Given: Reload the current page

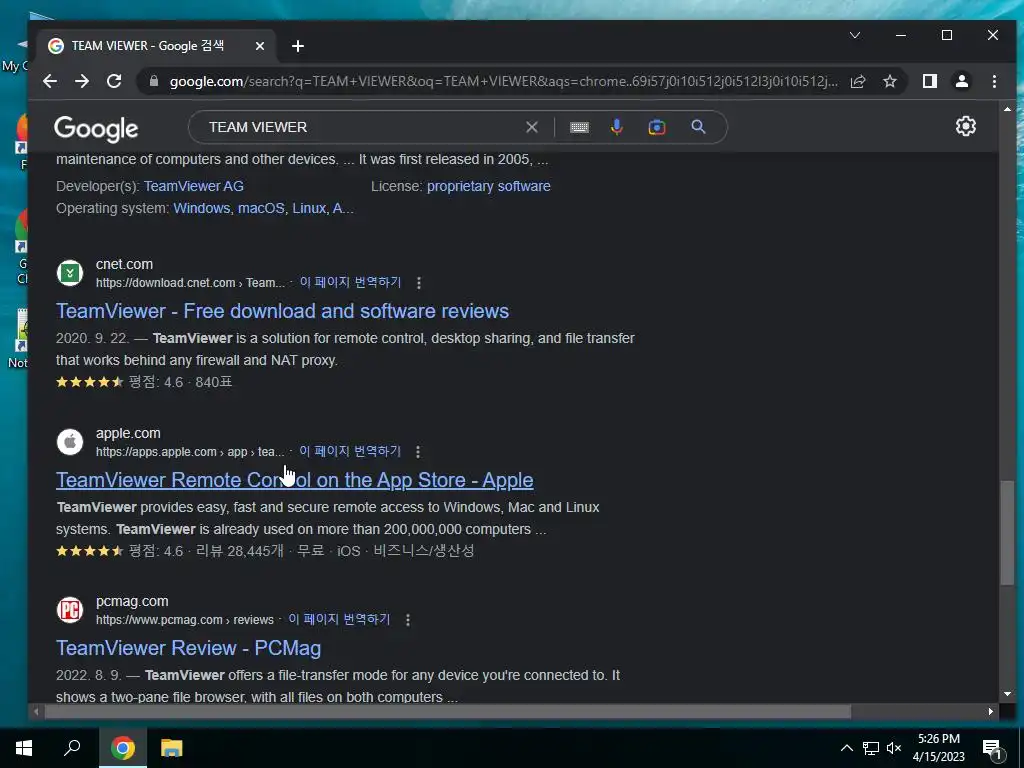Looking at the screenshot, I should click(114, 81).
